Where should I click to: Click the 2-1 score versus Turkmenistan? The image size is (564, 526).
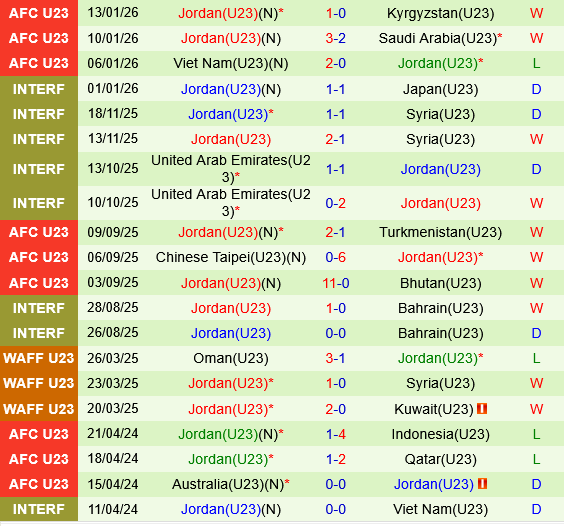click(336, 232)
